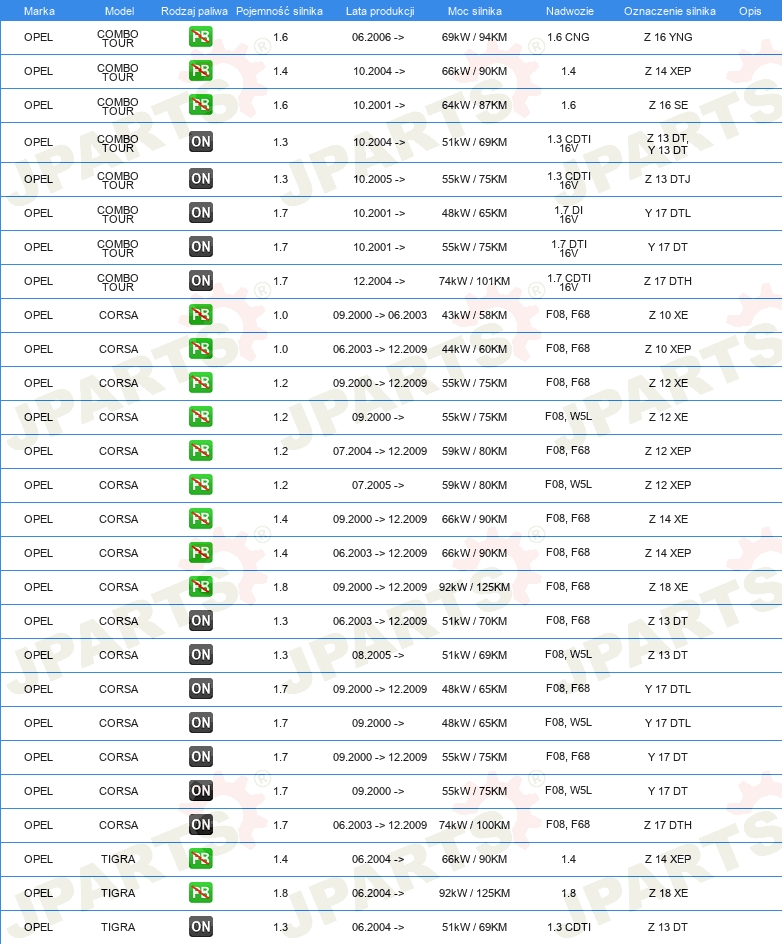Select the 07.2004 -> 12.2009 date cell
Image resolution: width=782 pixels, height=944 pixels.
click(380, 451)
